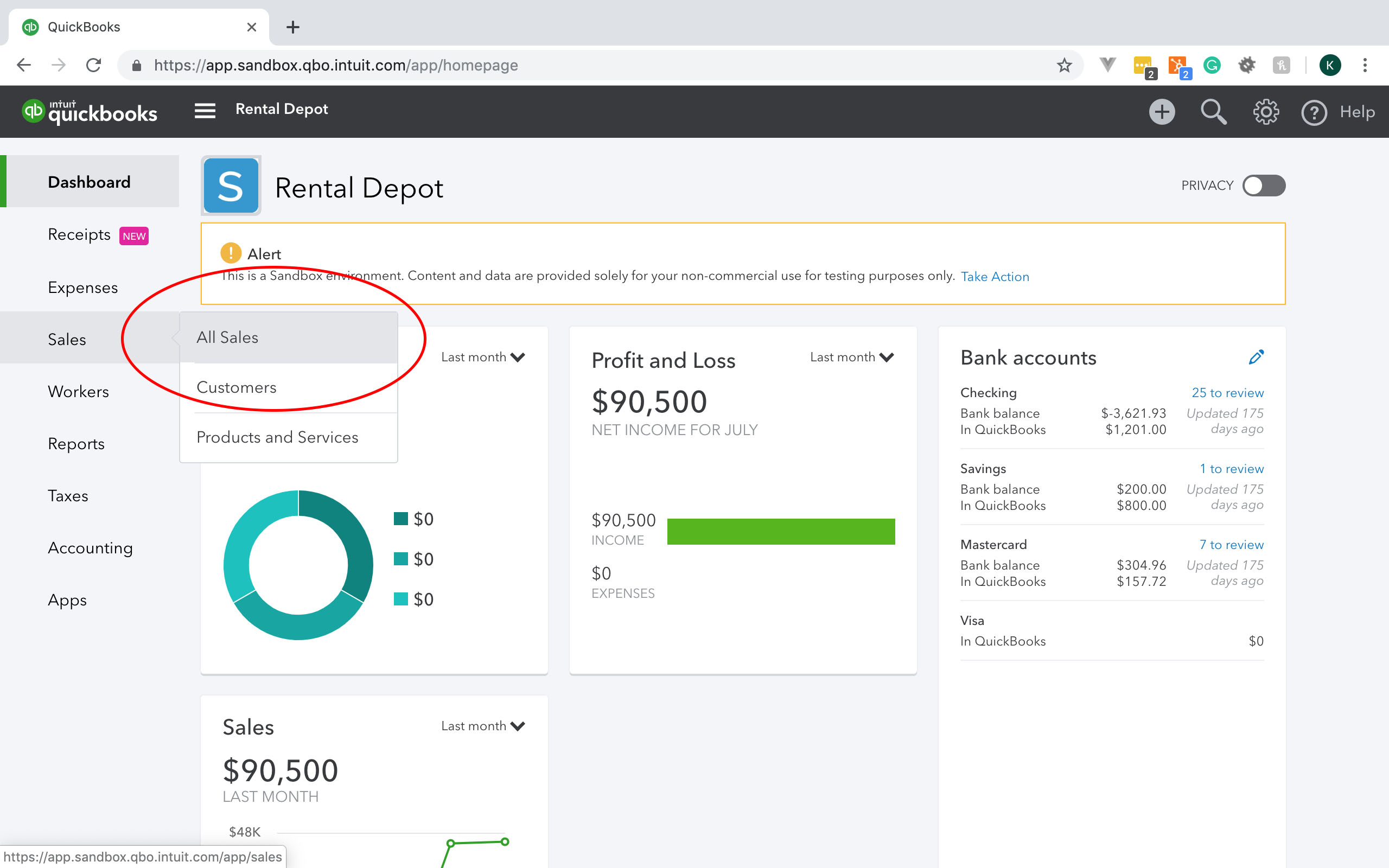Open Last month filter on Profit and Loss
1389x868 pixels.
pyautogui.click(x=852, y=356)
